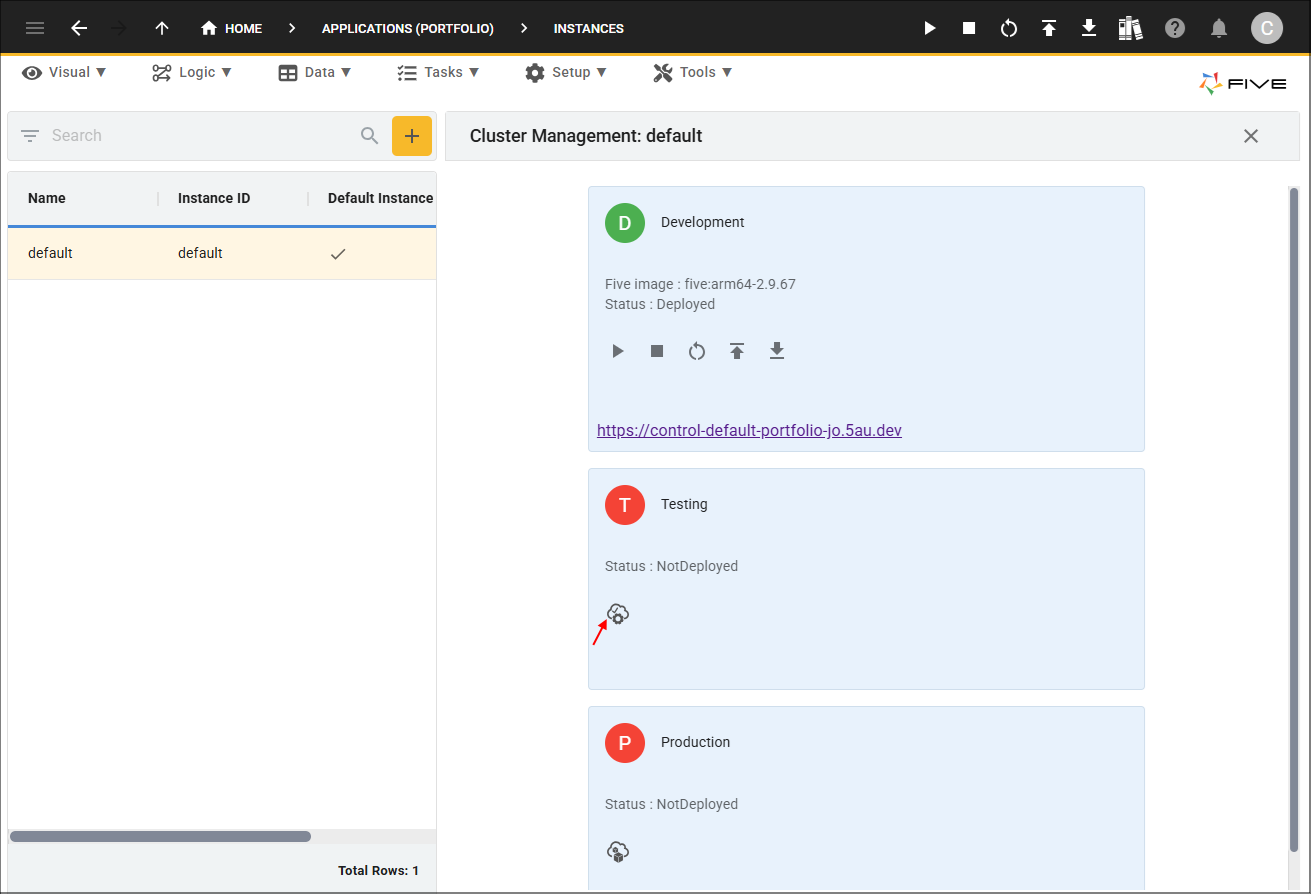This screenshot has width=1311, height=894.
Task: Open the help question mark icon
Action: 1175,28
